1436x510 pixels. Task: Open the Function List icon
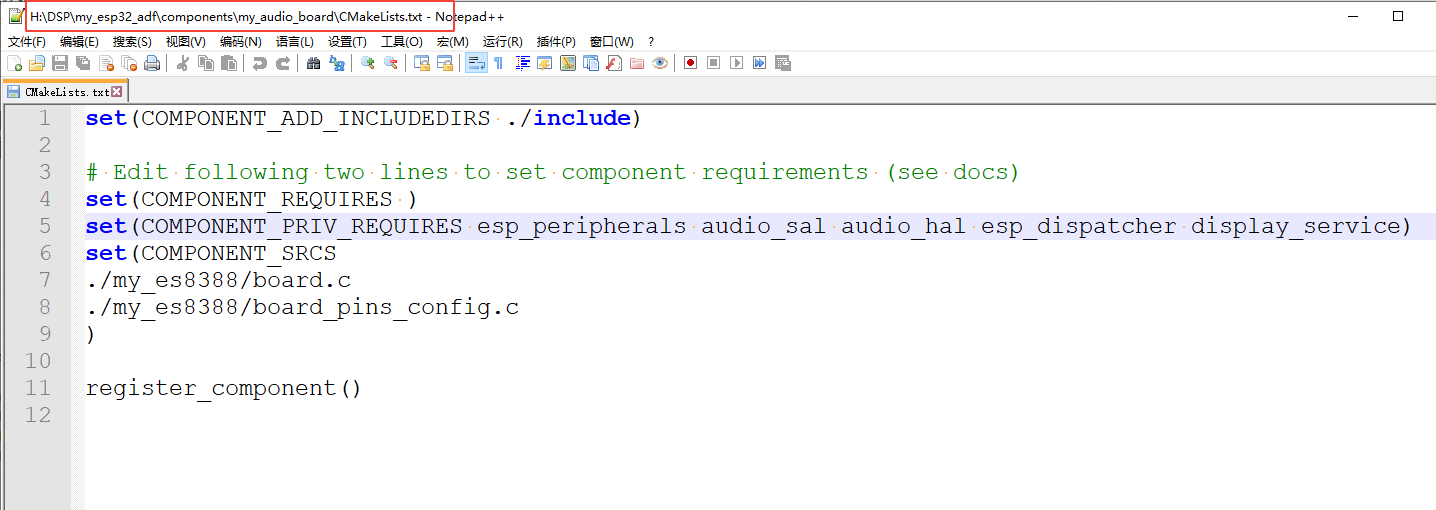pos(614,63)
